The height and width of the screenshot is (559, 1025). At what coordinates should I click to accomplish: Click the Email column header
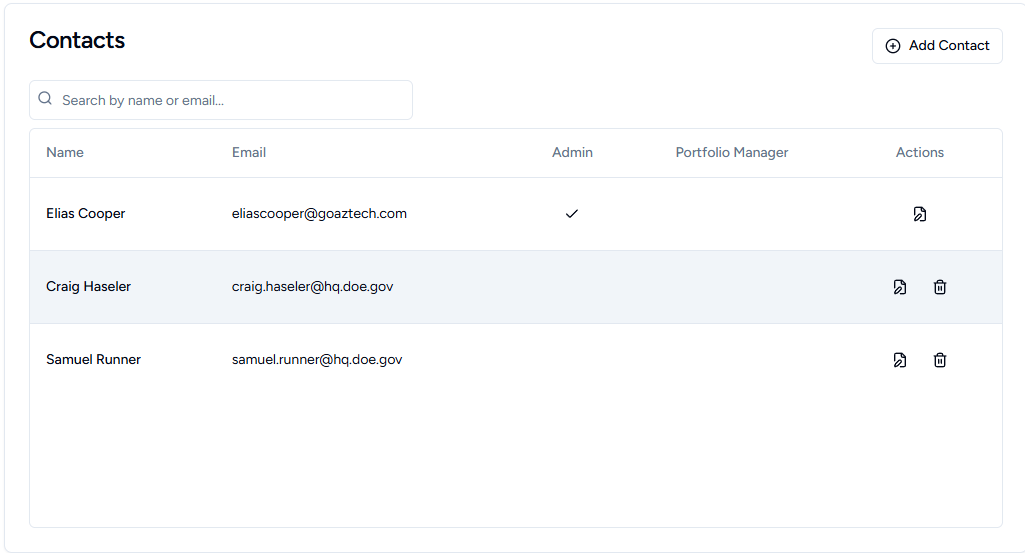coord(249,153)
